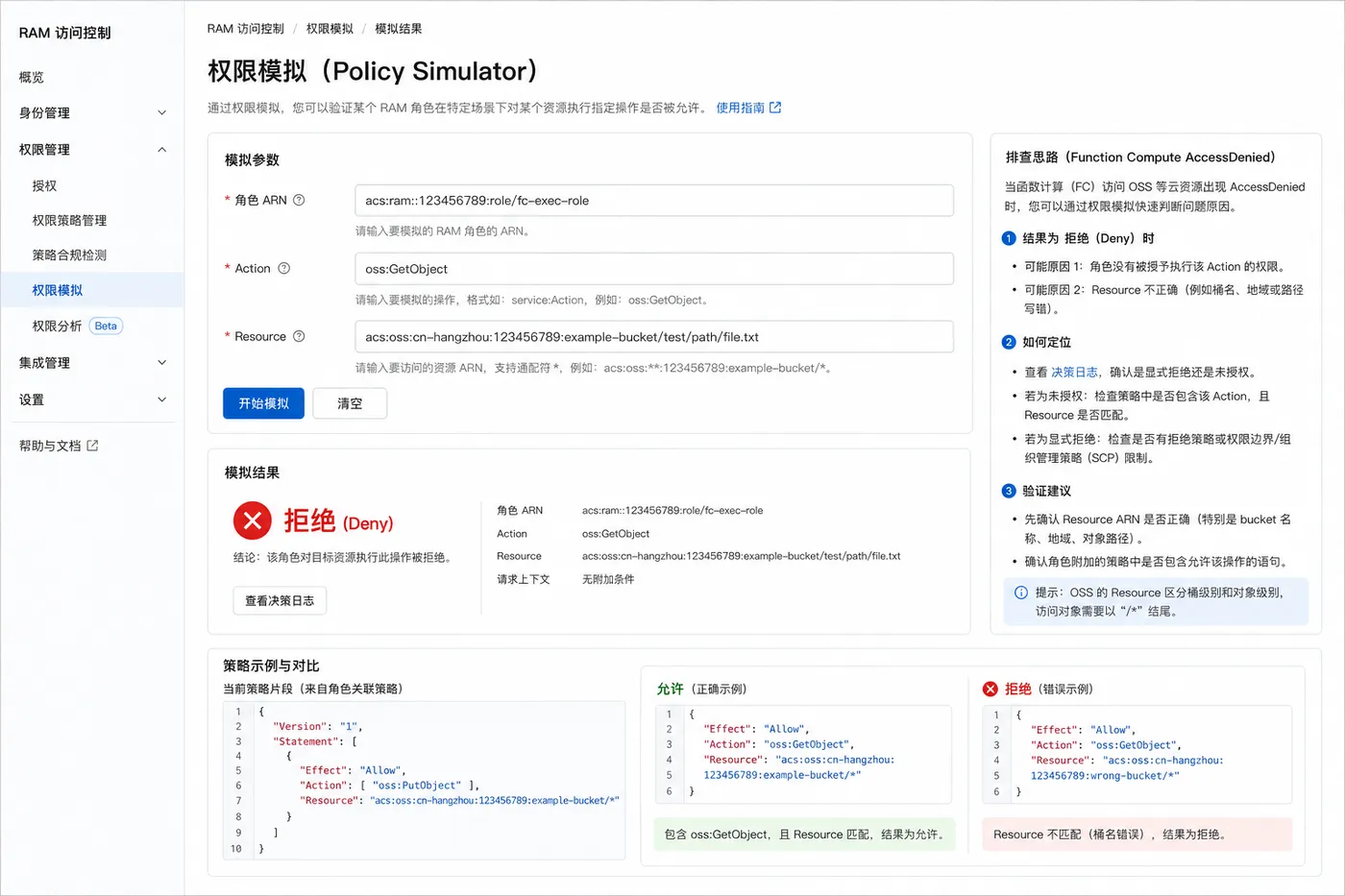Expand the 集成管理 sidebar section

click(x=92, y=362)
